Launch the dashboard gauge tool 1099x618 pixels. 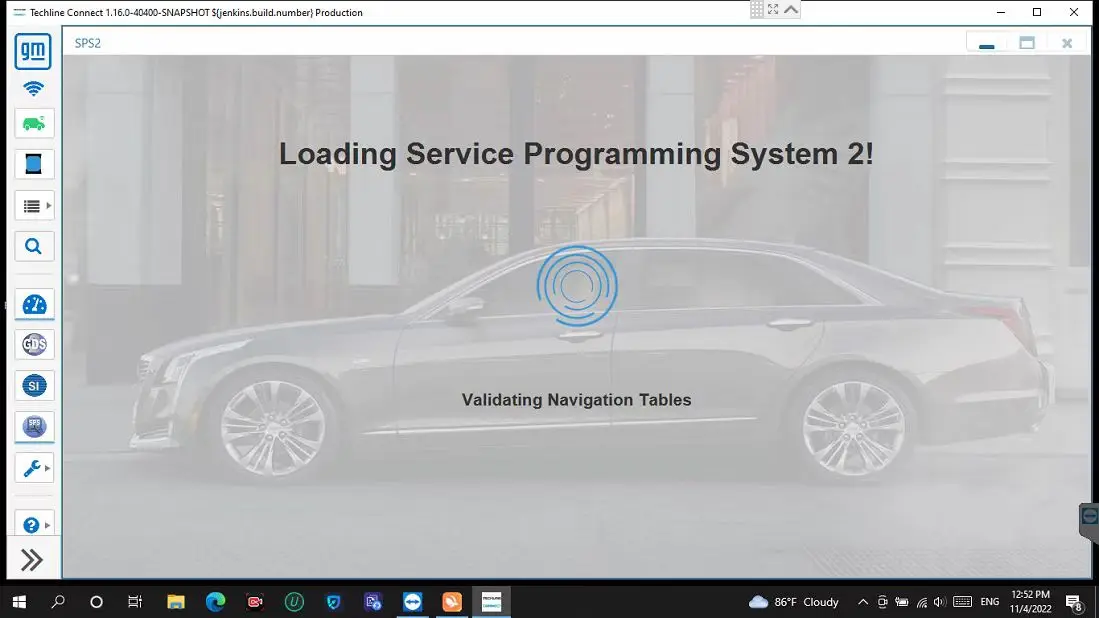pyautogui.click(x=34, y=305)
